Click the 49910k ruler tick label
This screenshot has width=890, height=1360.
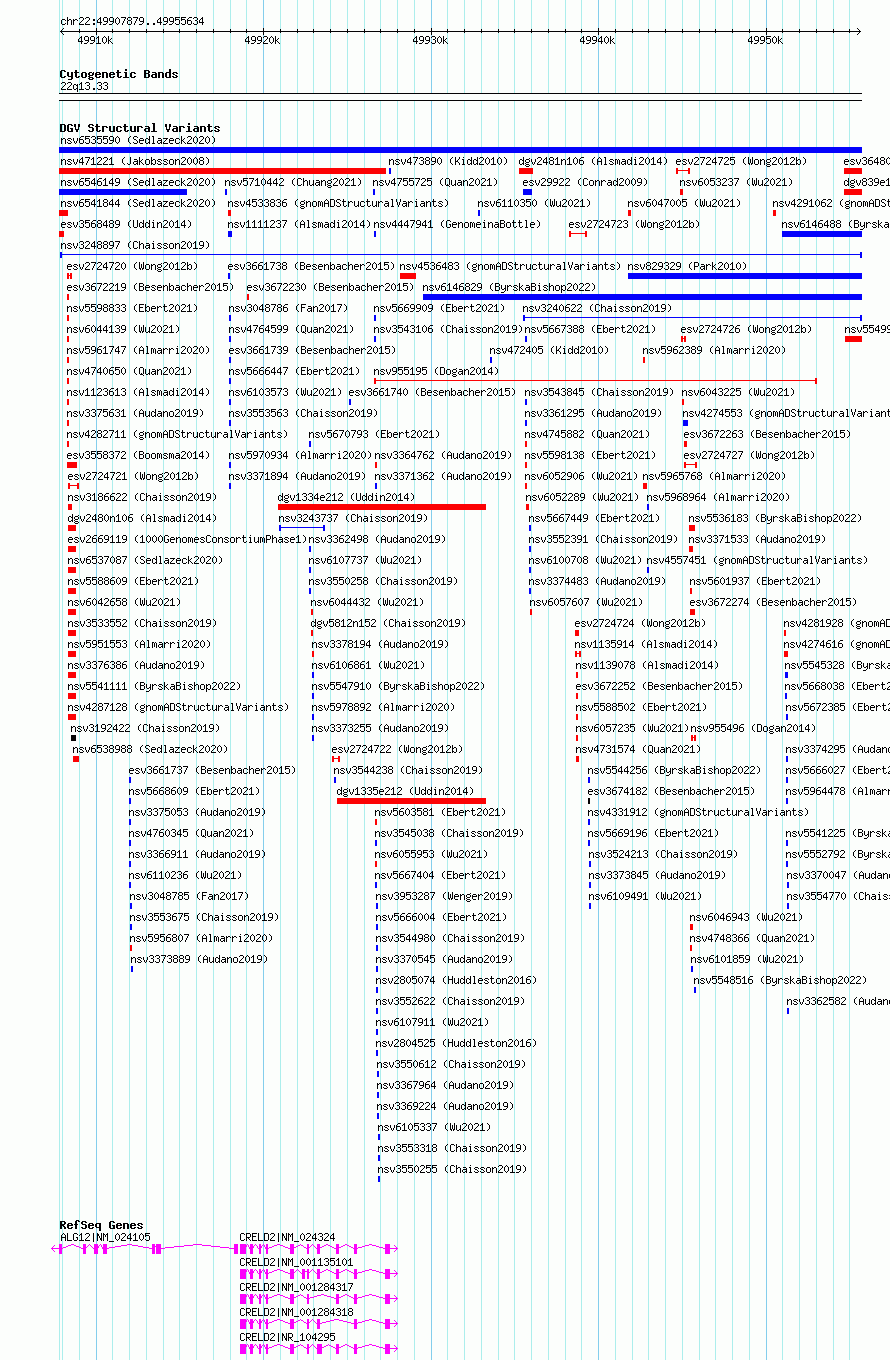coord(95,40)
